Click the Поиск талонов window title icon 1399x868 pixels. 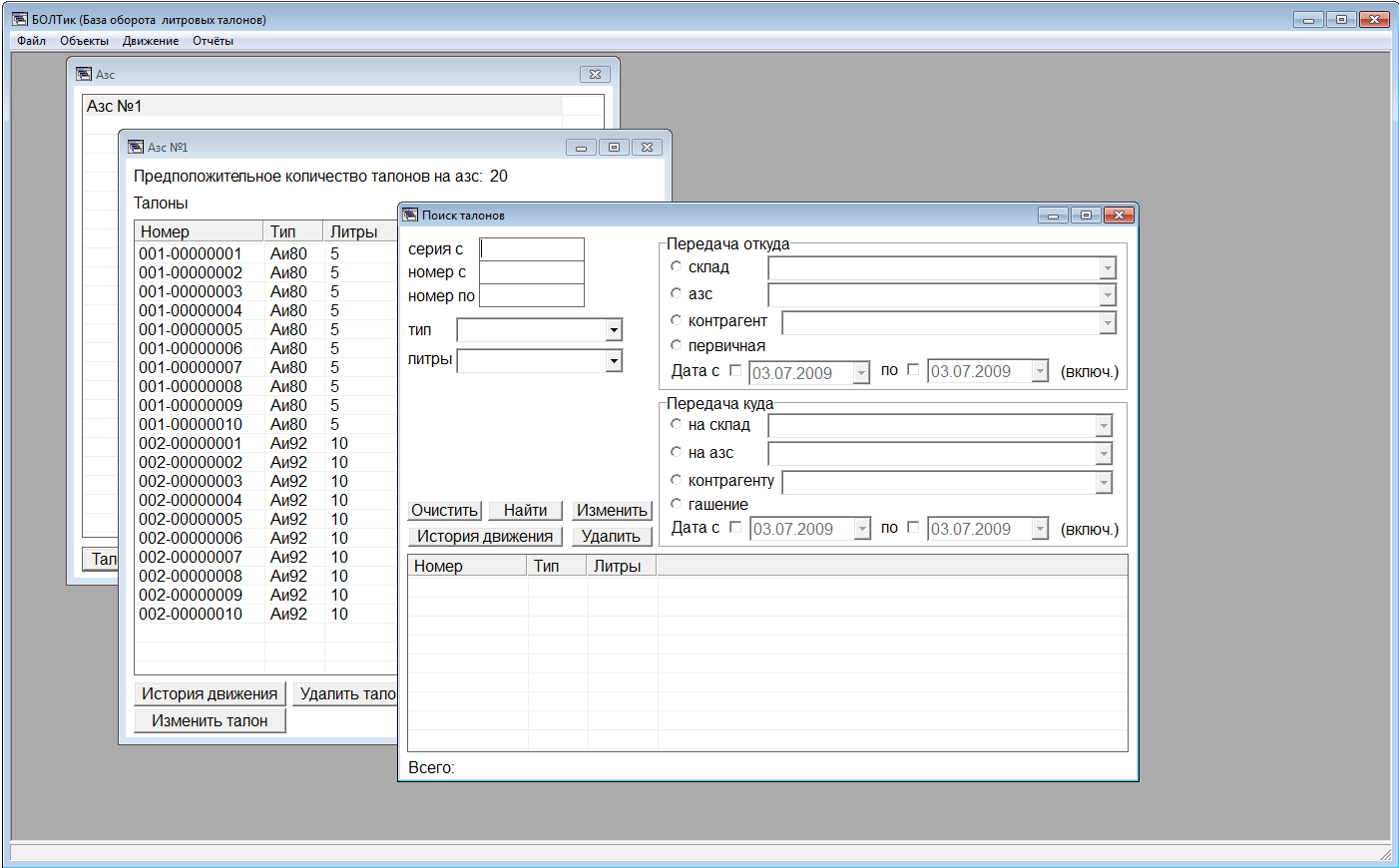pyautogui.click(x=410, y=215)
